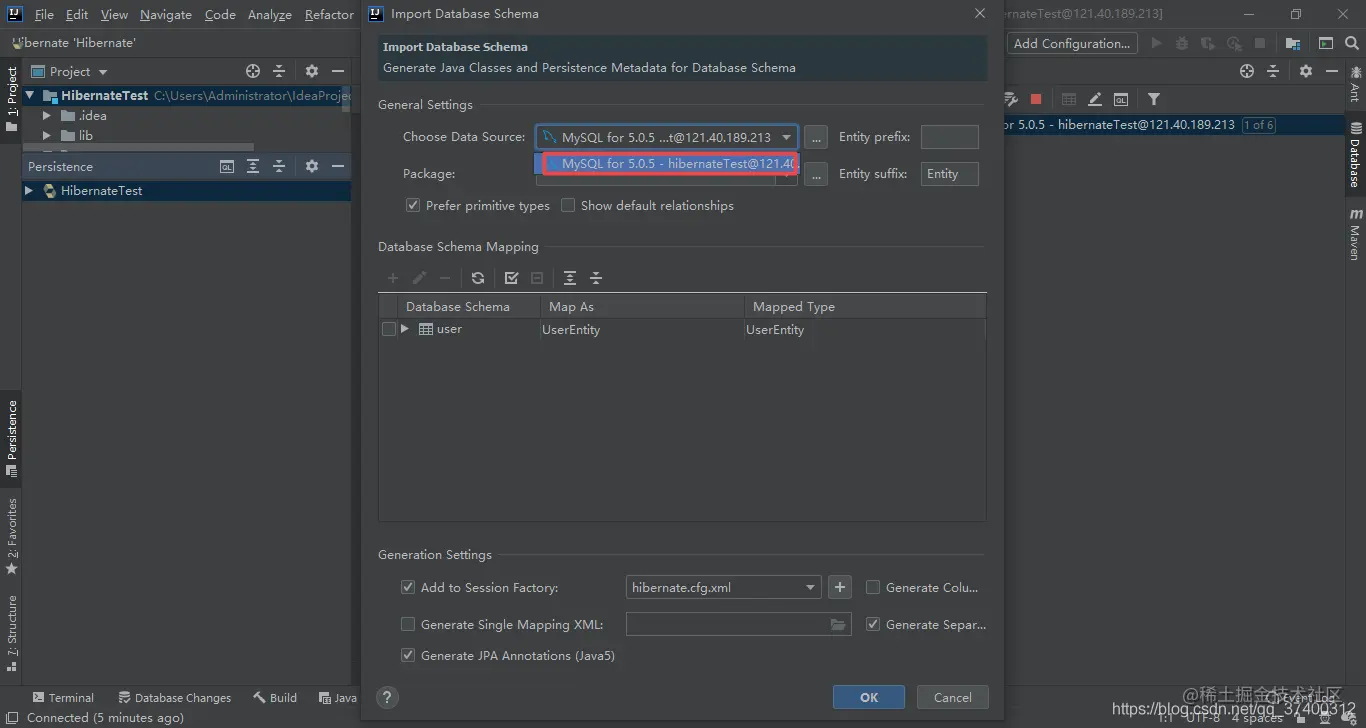Toggle Generate JPA Annotations (Java5) checkbox
Screen dimensions: 1366x728
(408, 655)
